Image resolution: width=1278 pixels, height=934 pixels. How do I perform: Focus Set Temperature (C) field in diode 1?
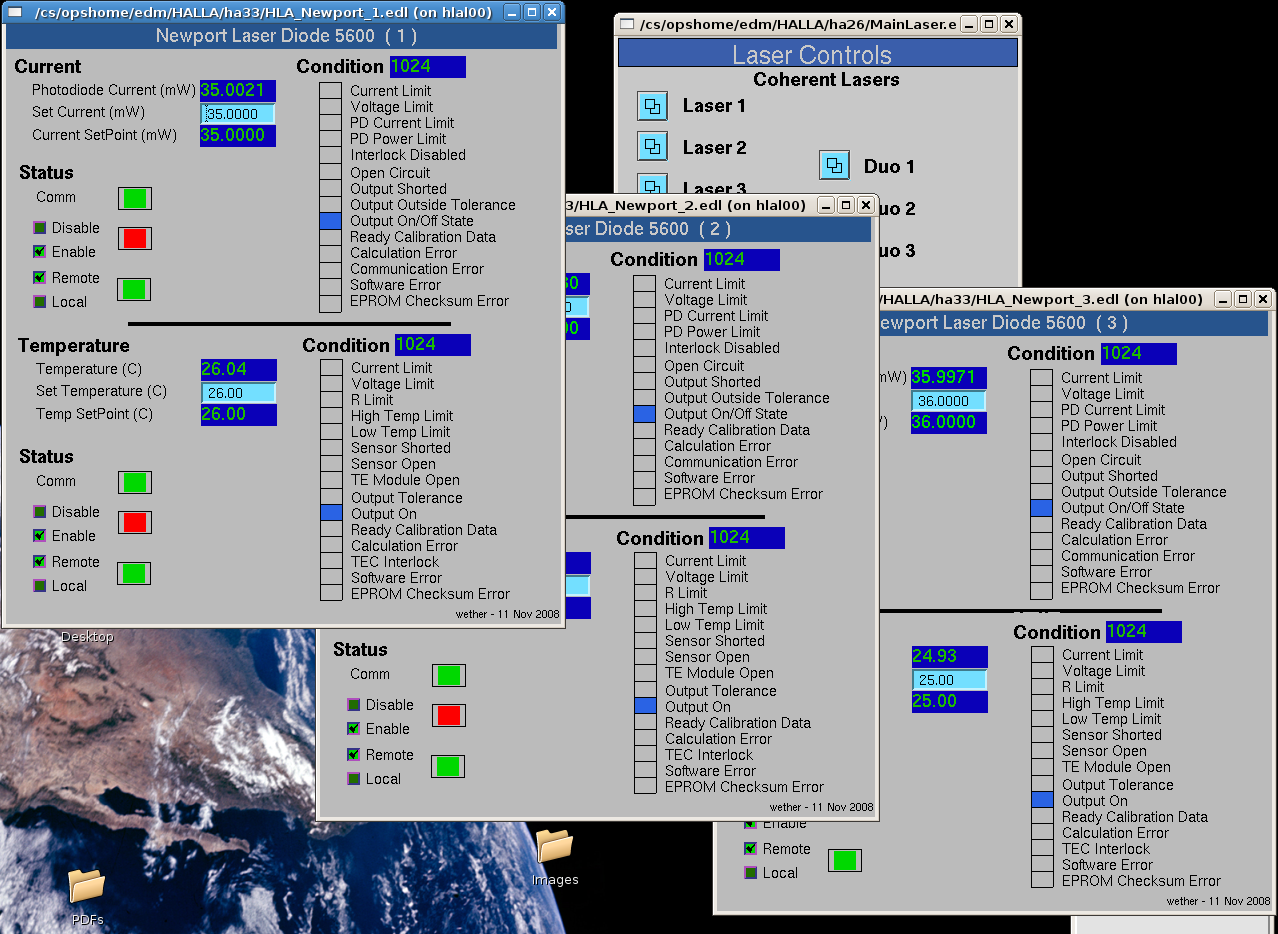238,393
